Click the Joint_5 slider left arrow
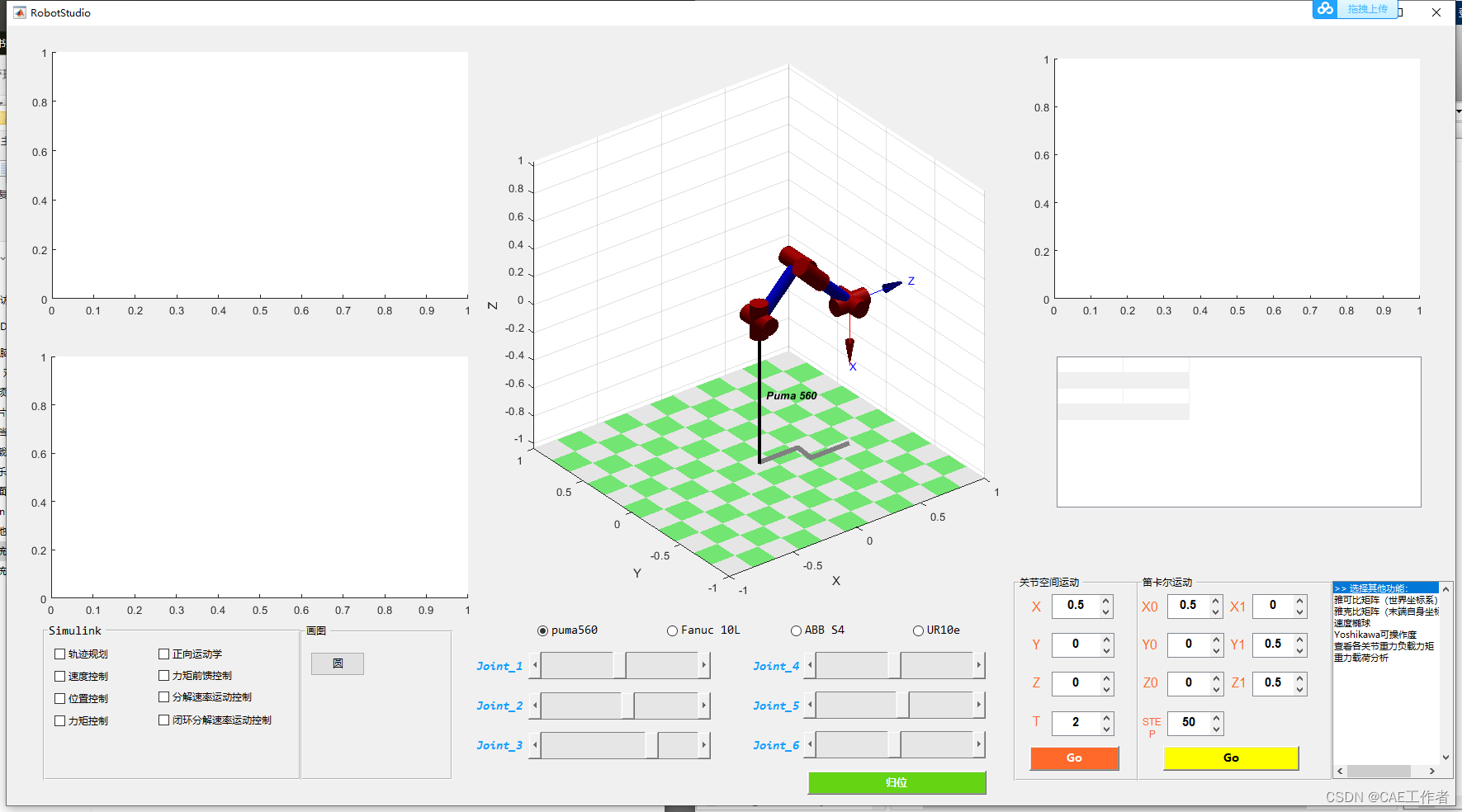Image resolution: width=1462 pixels, height=812 pixels. click(810, 705)
